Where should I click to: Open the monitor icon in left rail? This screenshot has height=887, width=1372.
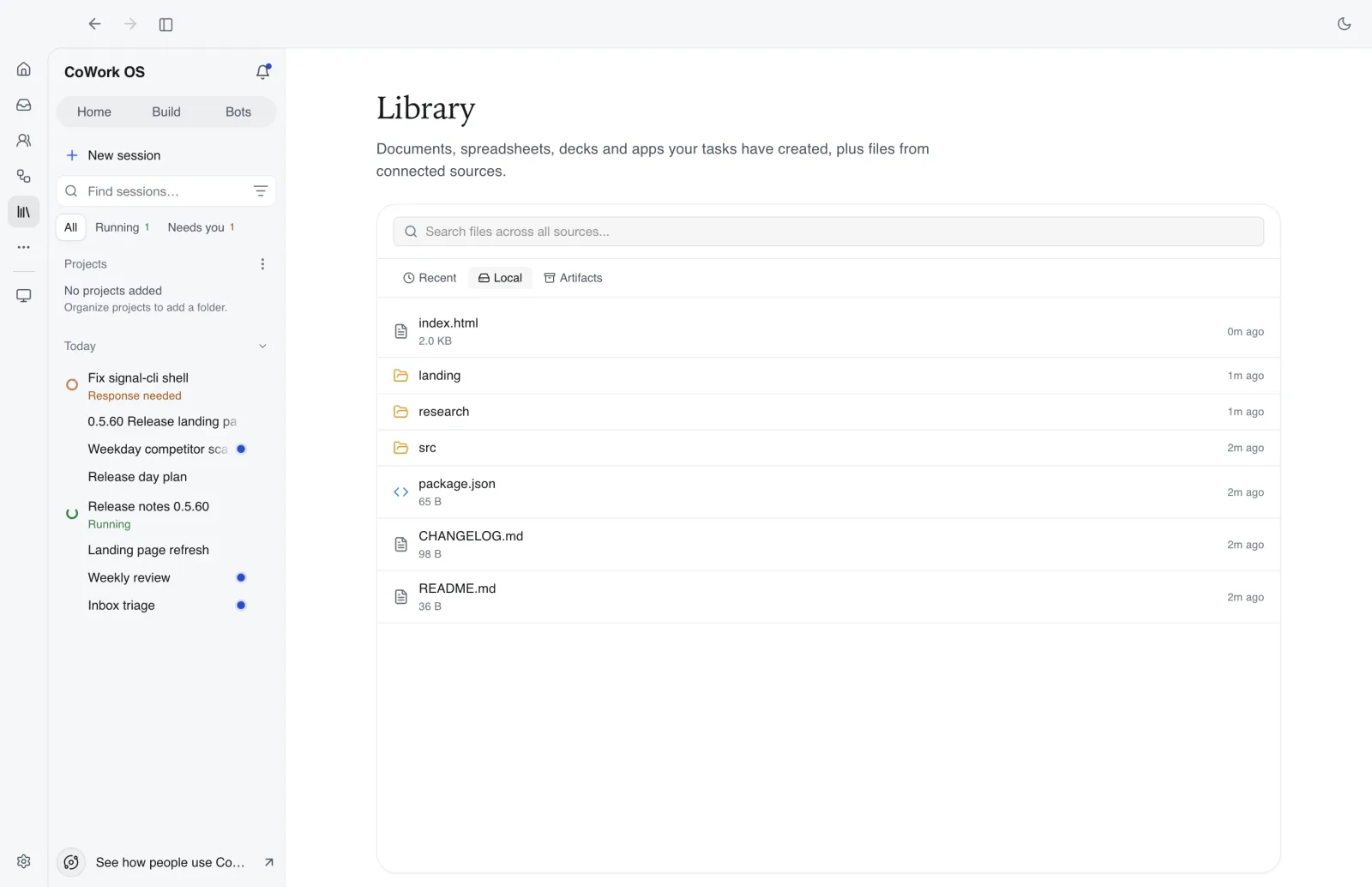[x=24, y=295]
